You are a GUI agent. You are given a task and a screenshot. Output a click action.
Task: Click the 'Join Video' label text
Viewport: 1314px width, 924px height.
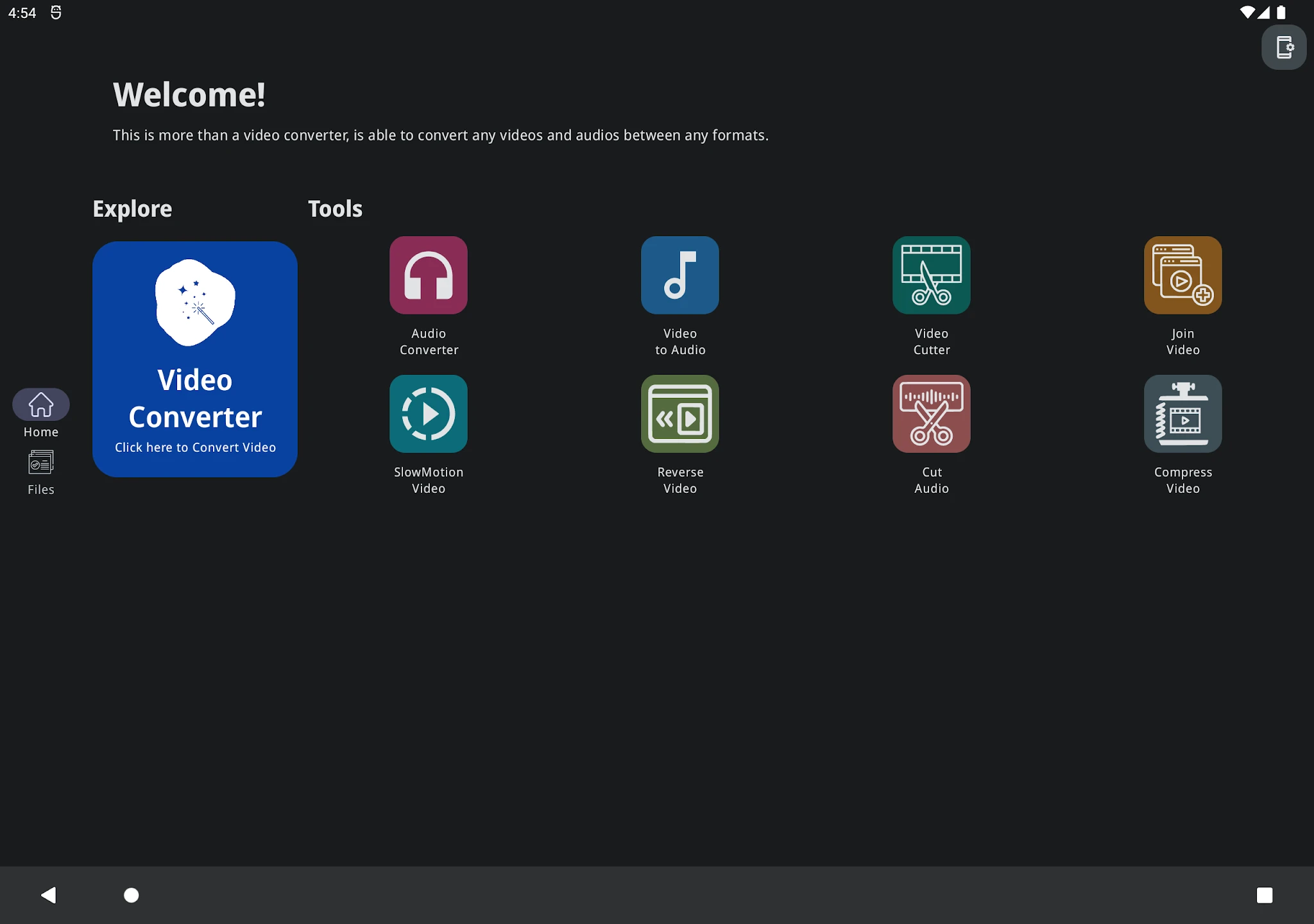(x=1183, y=341)
